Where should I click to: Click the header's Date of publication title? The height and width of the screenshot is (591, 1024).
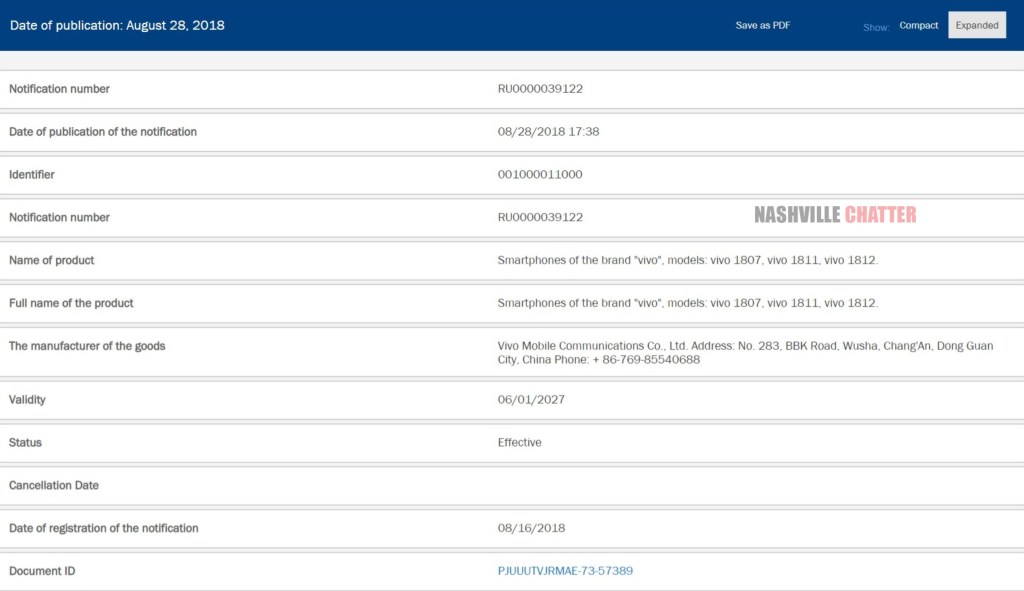(117, 25)
